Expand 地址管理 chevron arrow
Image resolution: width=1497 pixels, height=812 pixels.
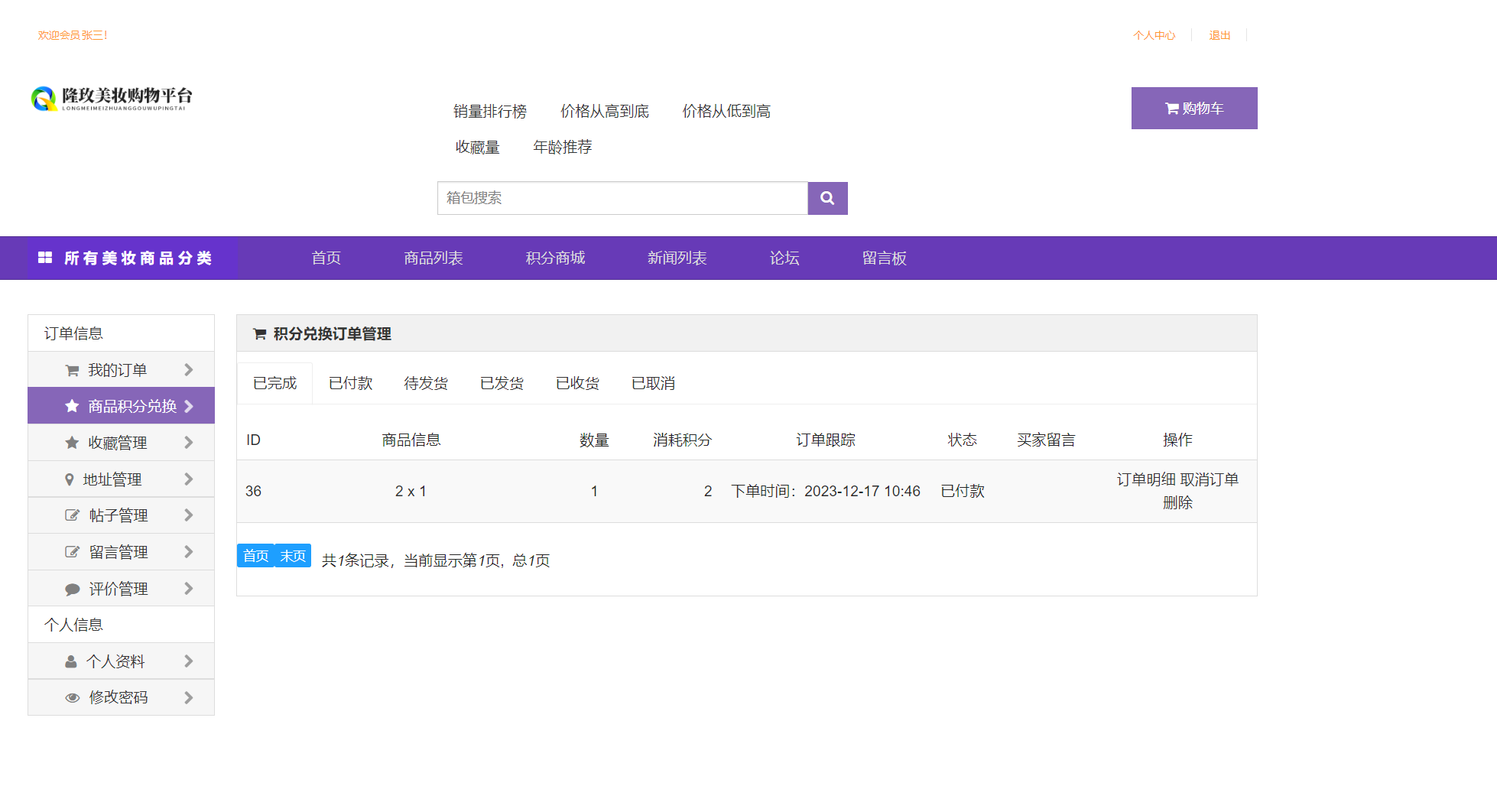(189, 479)
